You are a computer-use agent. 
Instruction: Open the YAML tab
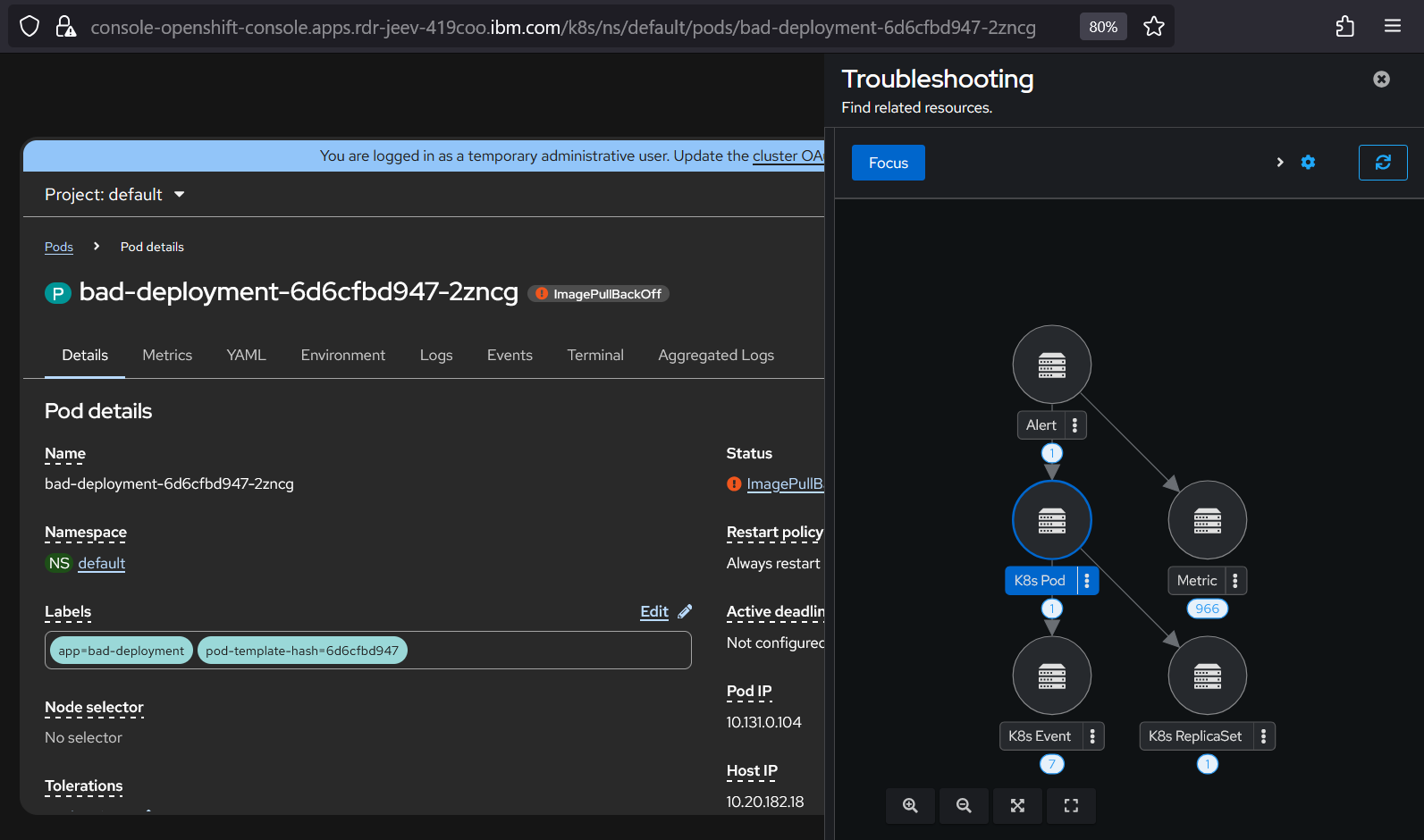point(247,355)
